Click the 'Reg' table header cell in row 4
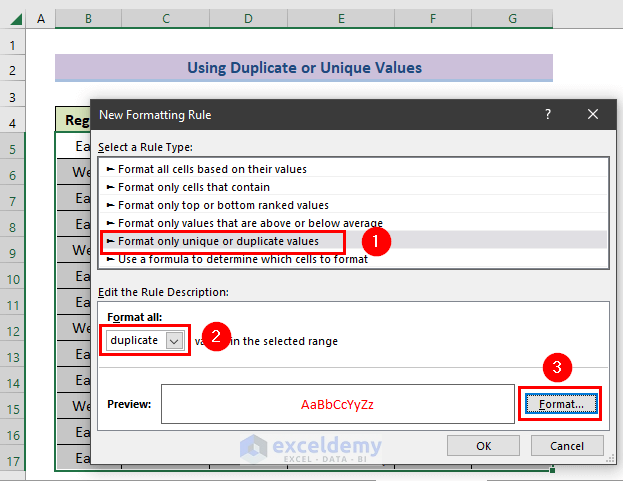This screenshot has width=623, height=481. 73,120
